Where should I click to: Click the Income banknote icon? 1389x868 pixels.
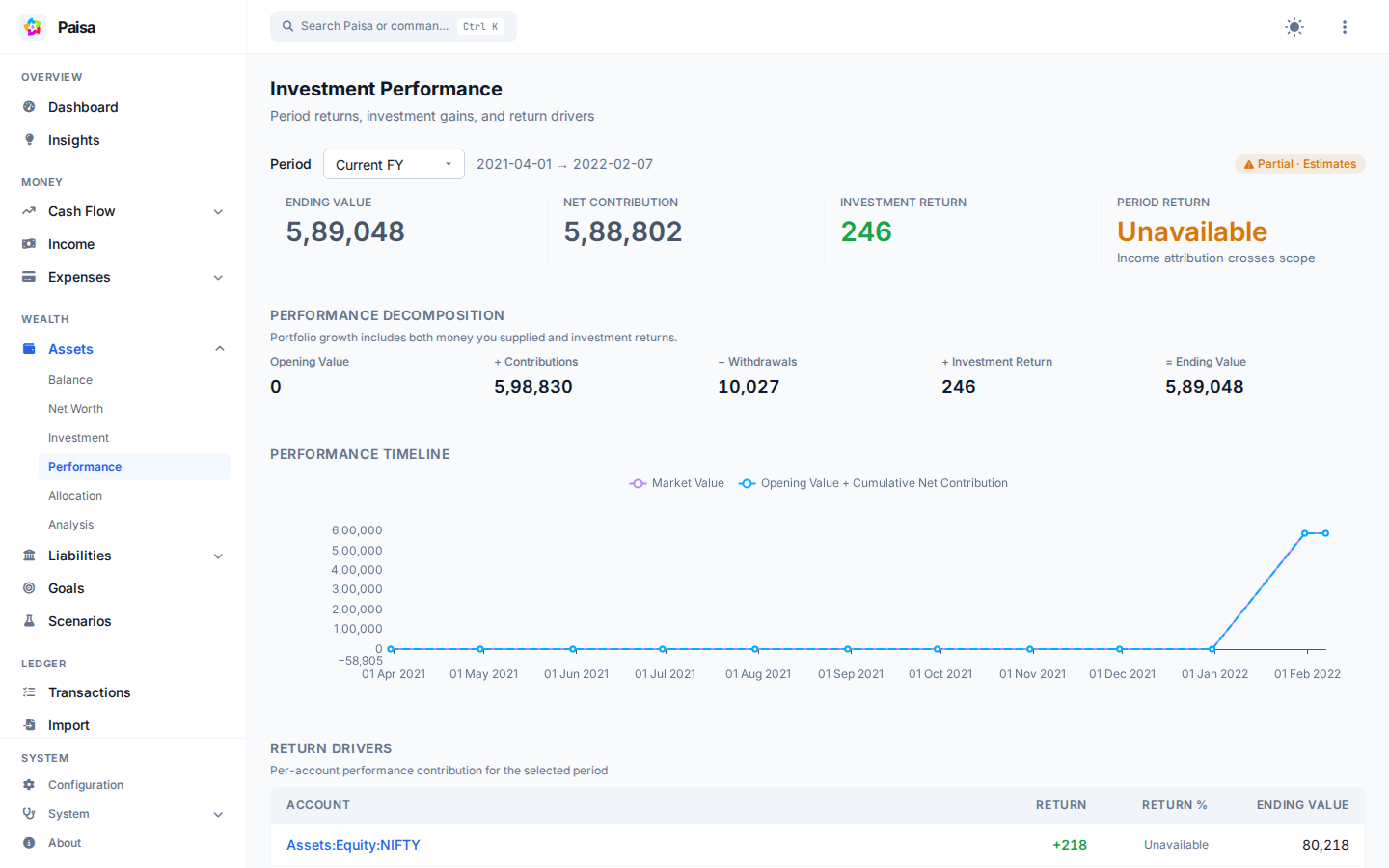tap(29, 244)
